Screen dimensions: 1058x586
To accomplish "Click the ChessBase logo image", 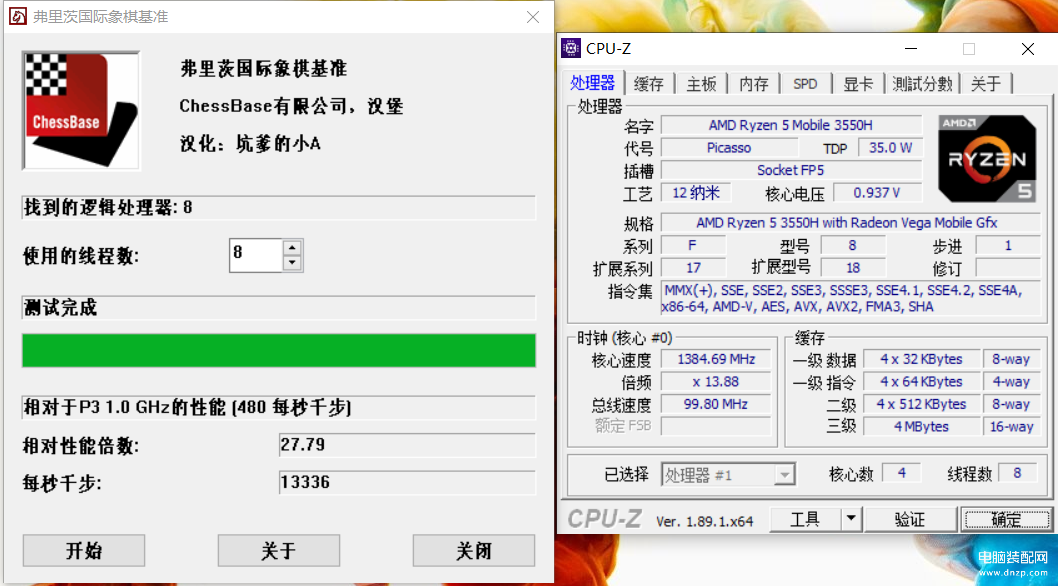I will tap(81, 111).
